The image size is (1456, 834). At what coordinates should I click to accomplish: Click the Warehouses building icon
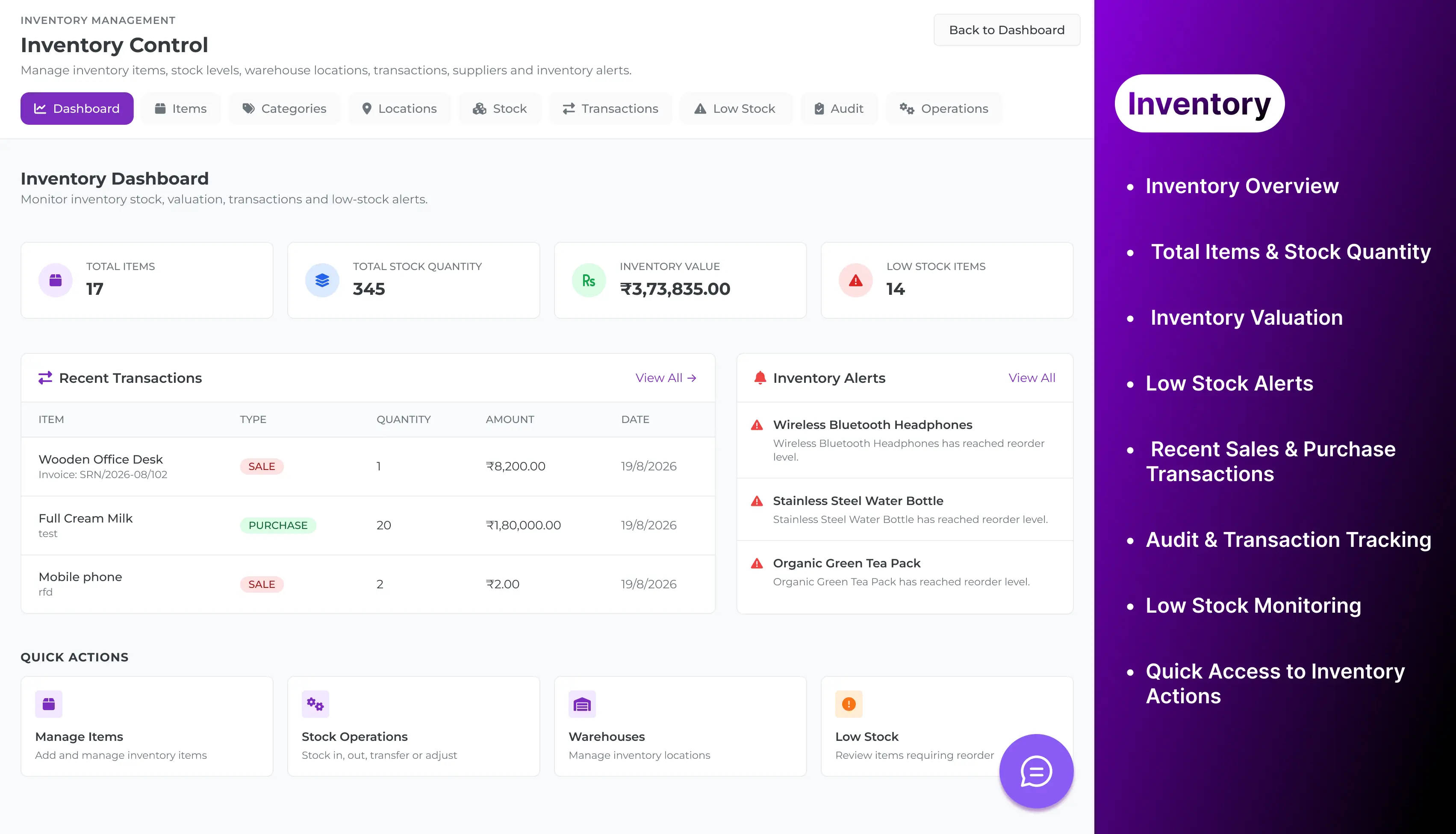click(x=582, y=704)
